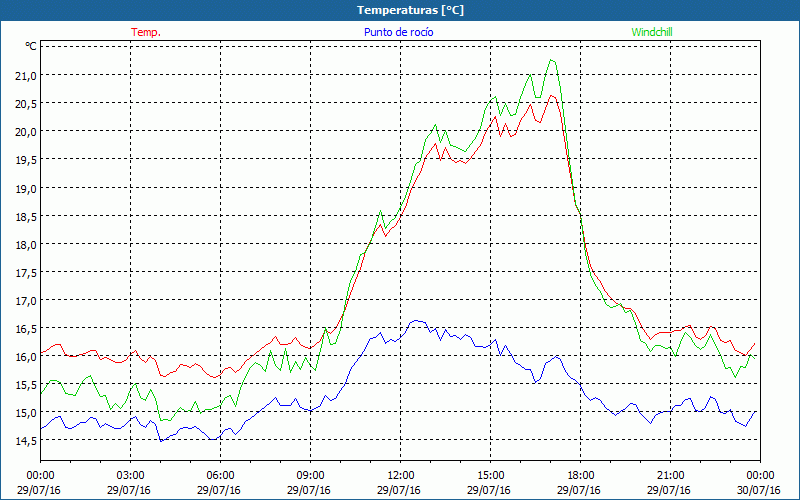Click the '03:00' time axis label

click(x=130, y=476)
